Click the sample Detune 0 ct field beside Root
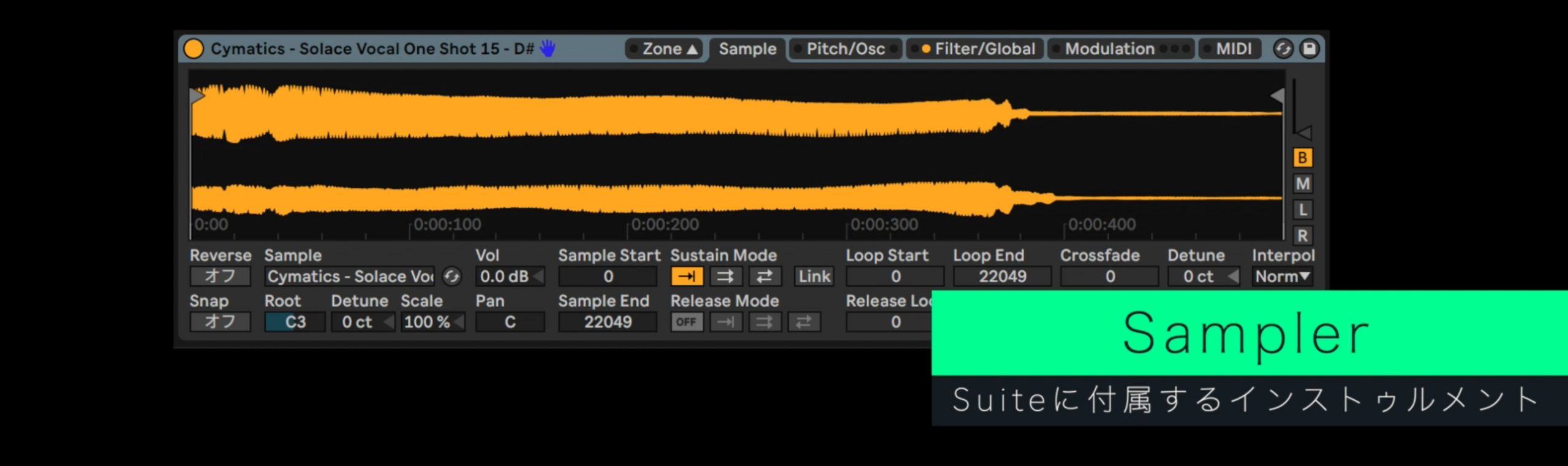 click(x=363, y=322)
